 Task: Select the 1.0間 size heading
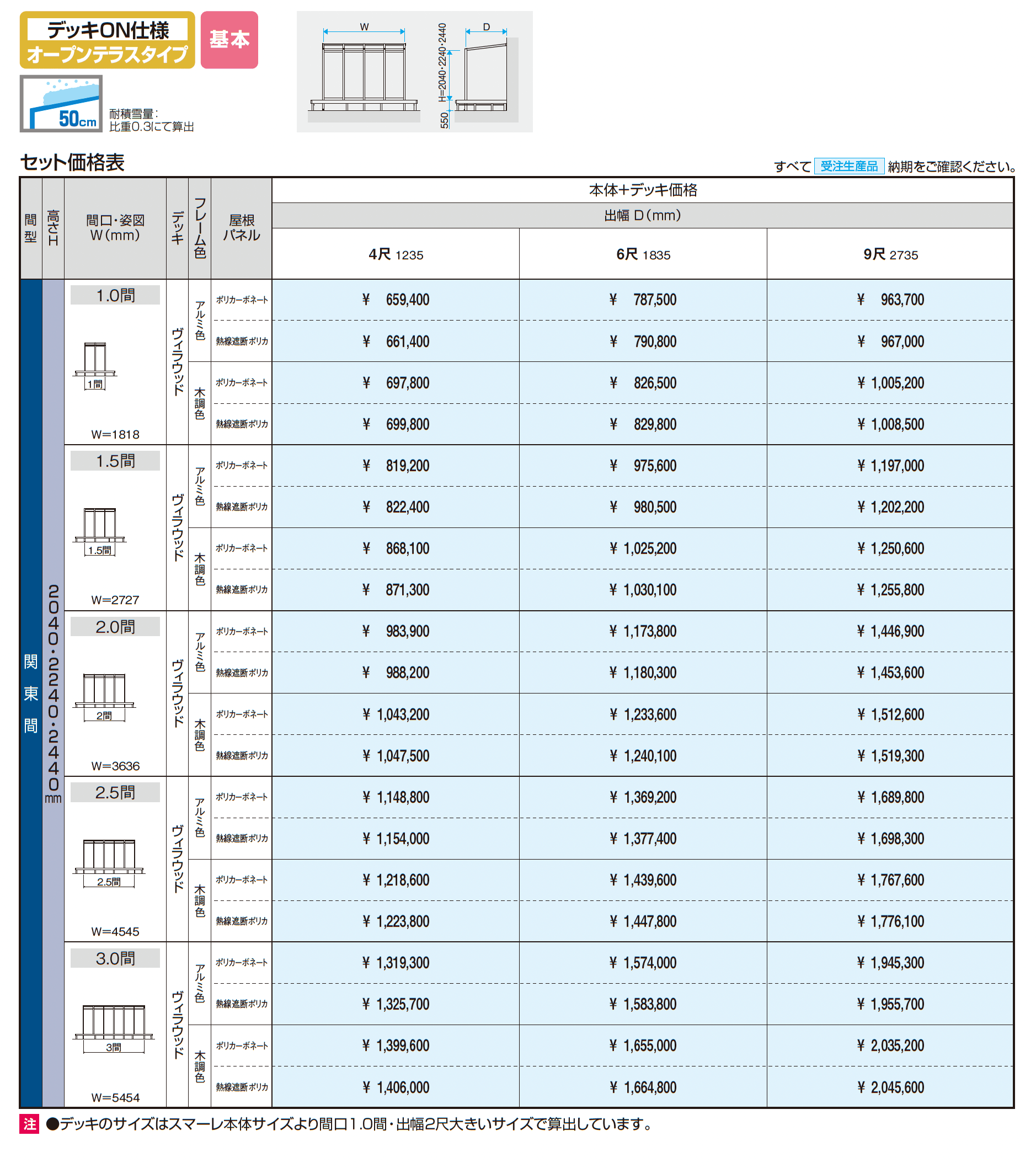pyautogui.click(x=115, y=295)
